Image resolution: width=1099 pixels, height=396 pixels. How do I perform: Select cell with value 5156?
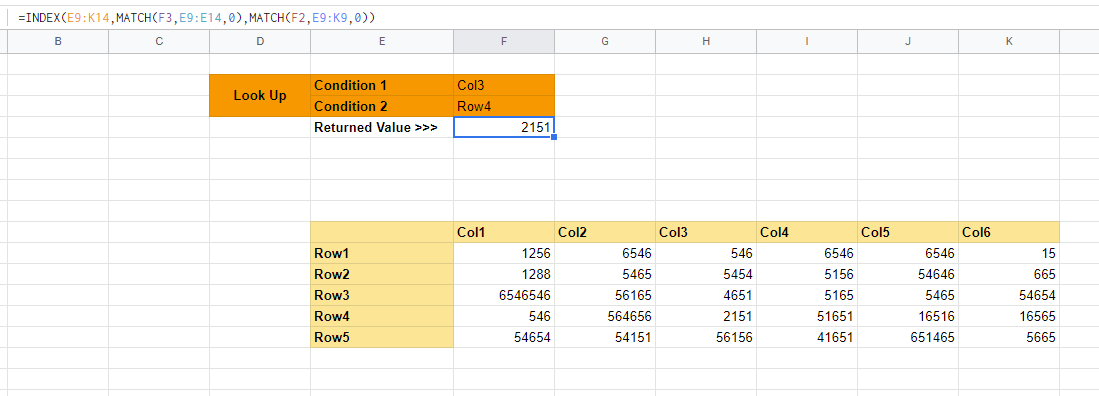pyautogui.click(x=807, y=274)
